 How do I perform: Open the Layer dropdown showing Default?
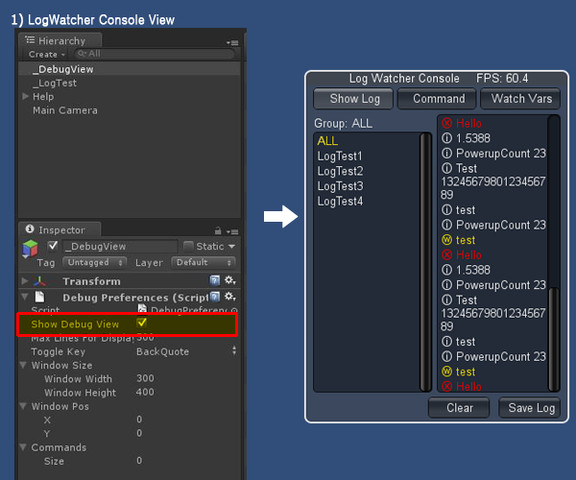click(203, 262)
